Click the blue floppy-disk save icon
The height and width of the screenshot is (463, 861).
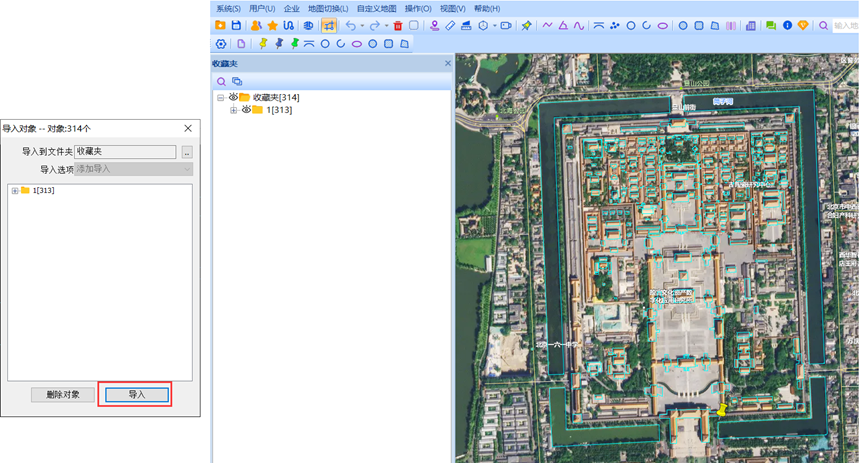point(236,25)
